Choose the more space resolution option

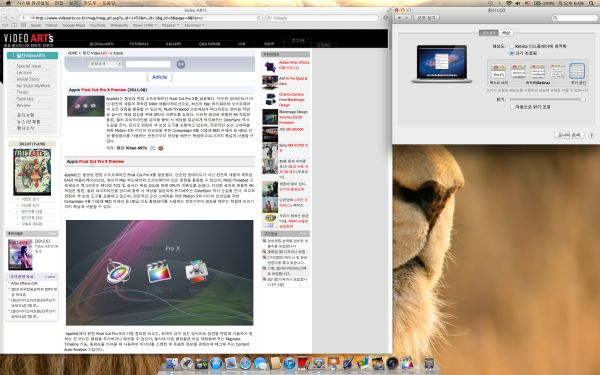click(x=577, y=72)
